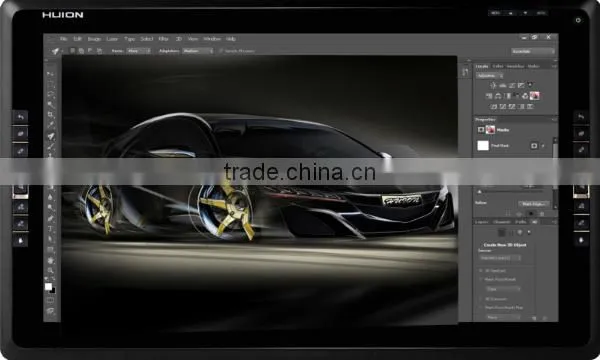This screenshot has height=360, width=600.
Task: Select the Crop tool
Action: pos(50,114)
